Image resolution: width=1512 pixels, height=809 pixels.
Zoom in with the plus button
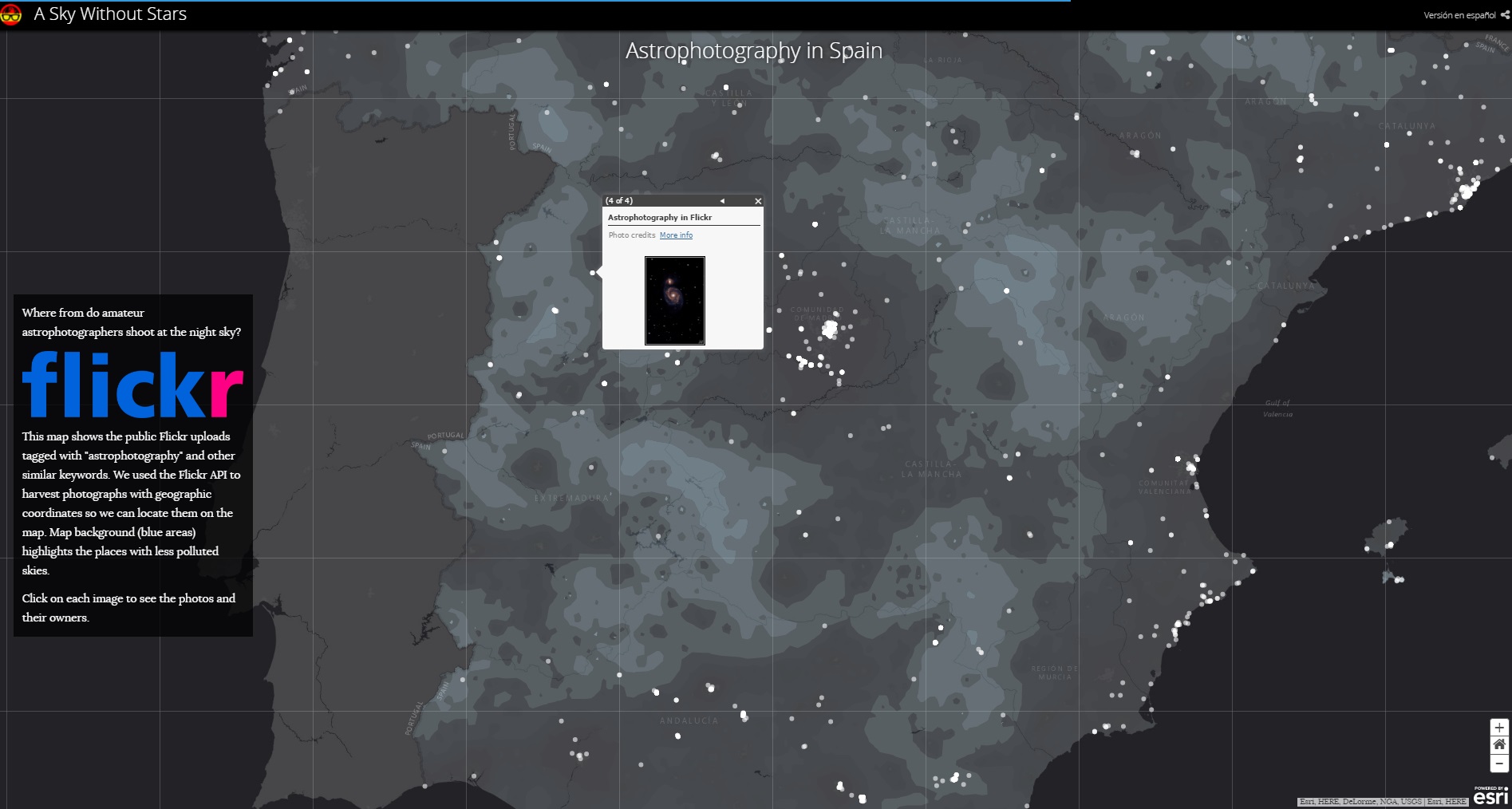tap(1499, 728)
